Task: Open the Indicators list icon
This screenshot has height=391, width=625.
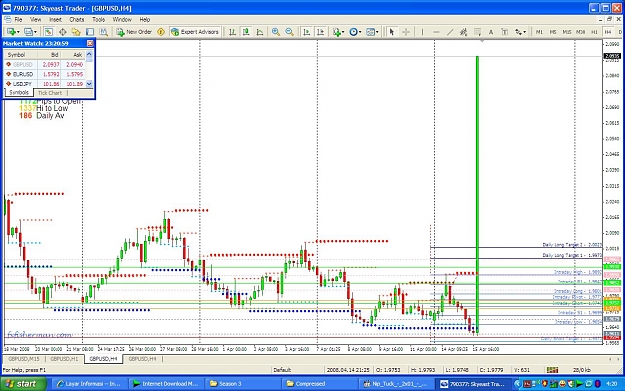Action: click(337, 32)
